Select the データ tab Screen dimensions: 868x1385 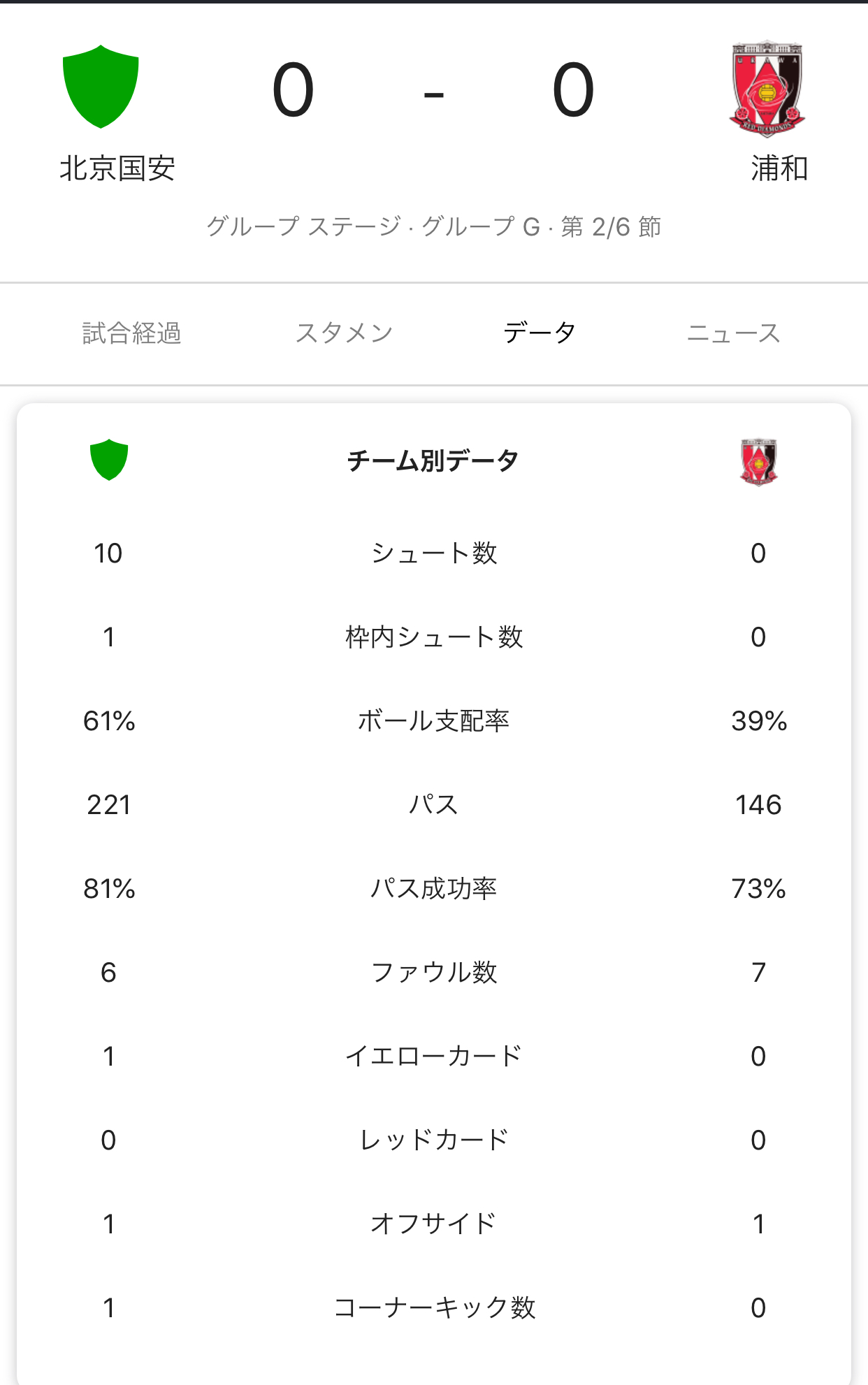(x=539, y=333)
